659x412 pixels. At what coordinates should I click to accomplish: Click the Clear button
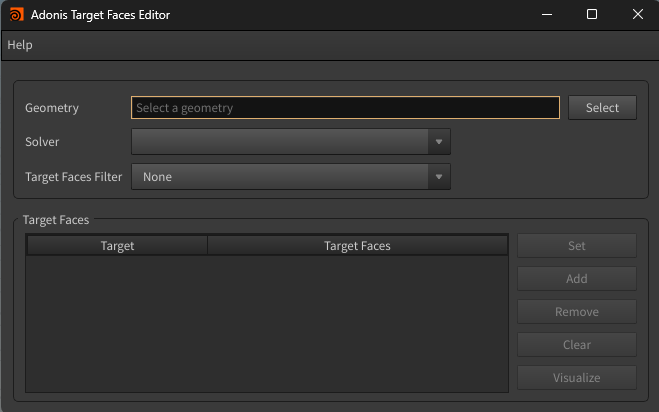pos(577,345)
